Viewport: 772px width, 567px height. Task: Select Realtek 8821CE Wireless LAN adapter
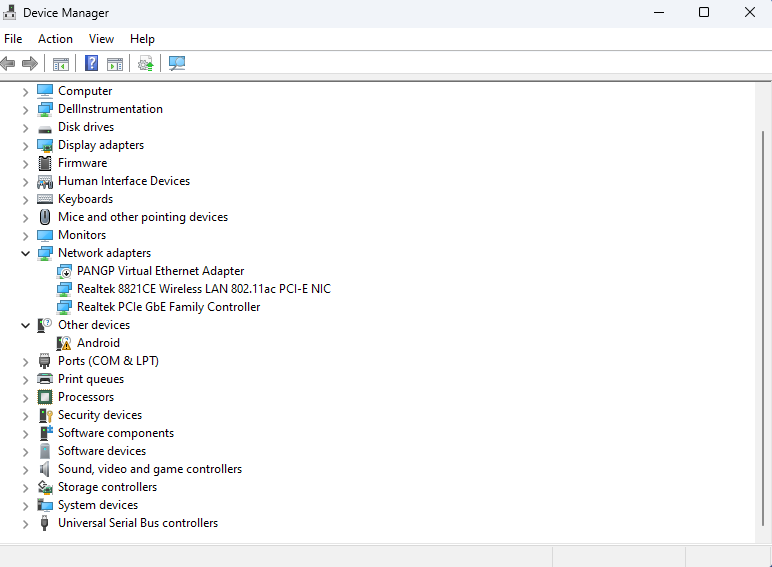point(204,289)
